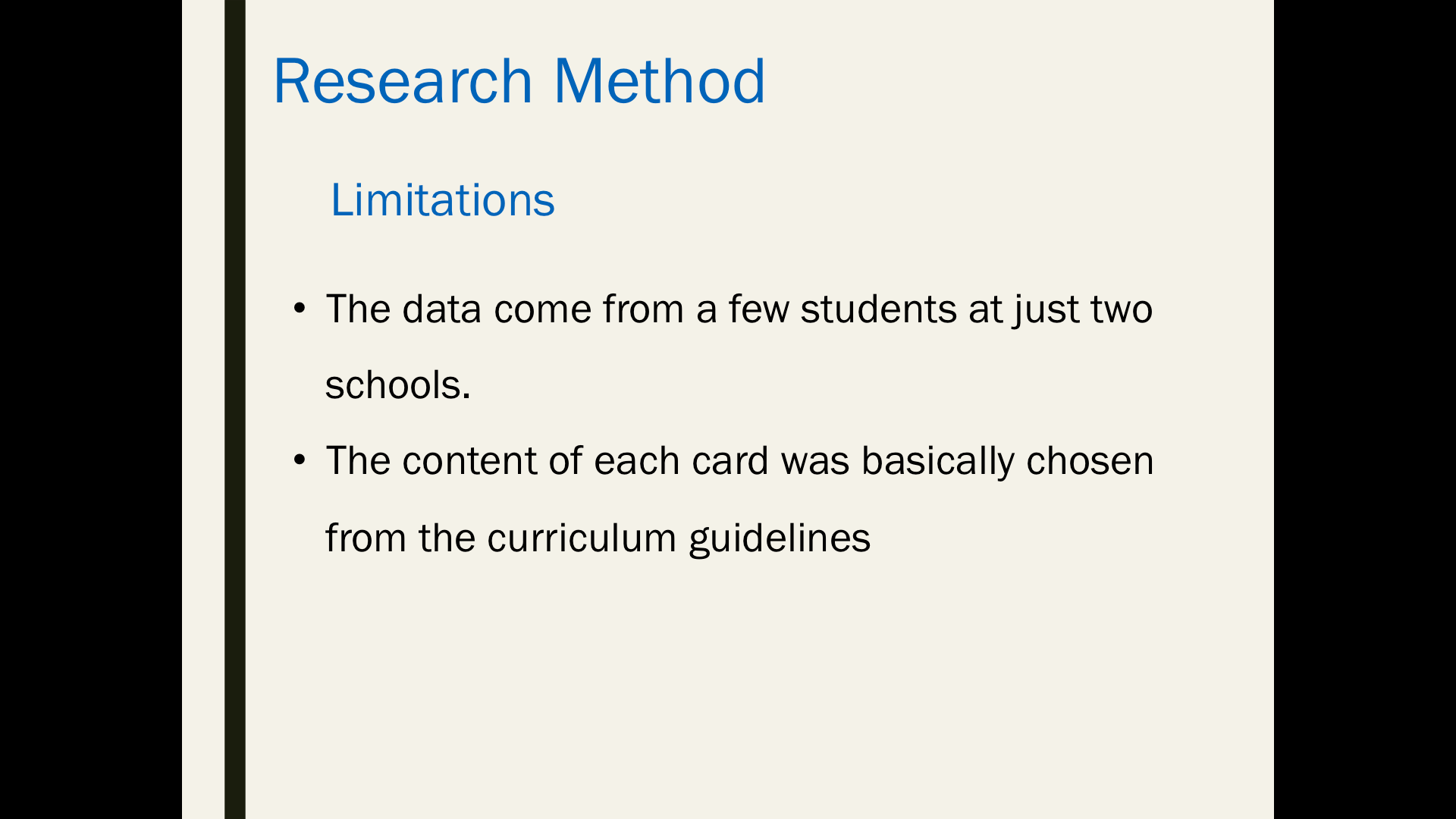The image size is (1456, 819).
Task: Click the words "just two" in first bullet
Action: tap(1083, 309)
